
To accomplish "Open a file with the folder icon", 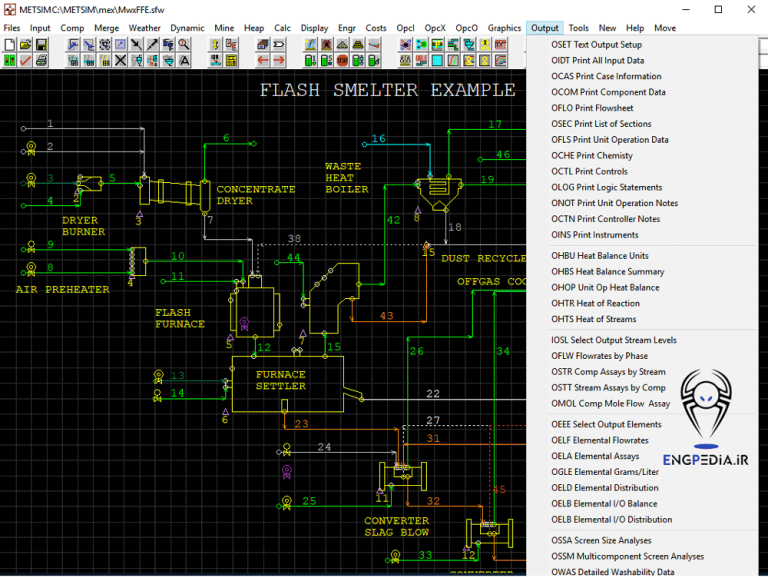I will pos(25,45).
